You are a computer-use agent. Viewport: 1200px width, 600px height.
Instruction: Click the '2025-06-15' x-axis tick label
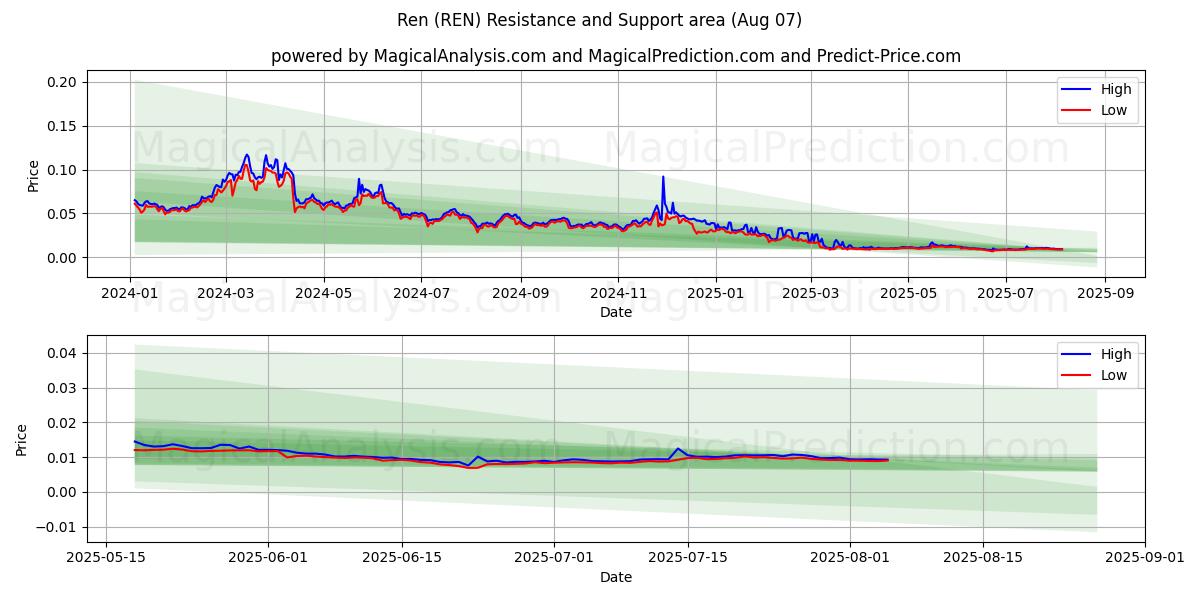click(x=401, y=559)
